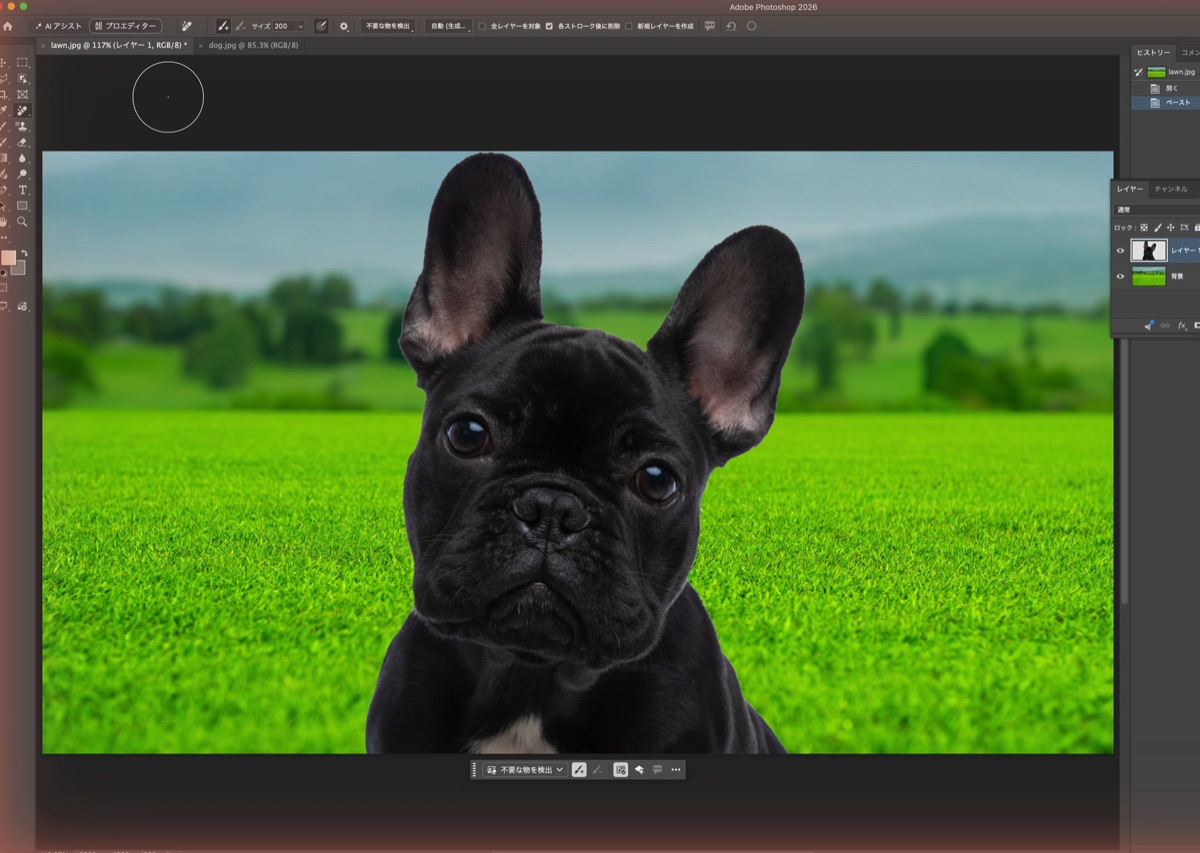The height and width of the screenshot is (853, 1200).
Task: Open the 自動 (生成… mode dropdown
Action: point(449,26)
